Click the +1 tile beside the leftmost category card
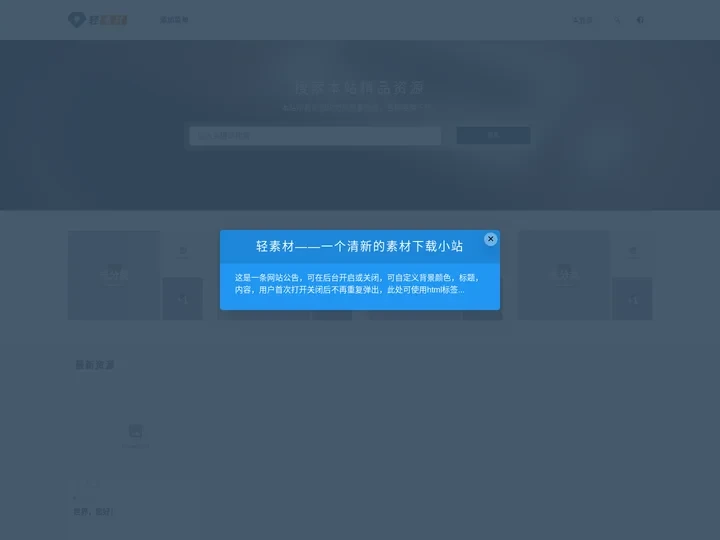Screen dimensions: 720x540 (183, 299)
